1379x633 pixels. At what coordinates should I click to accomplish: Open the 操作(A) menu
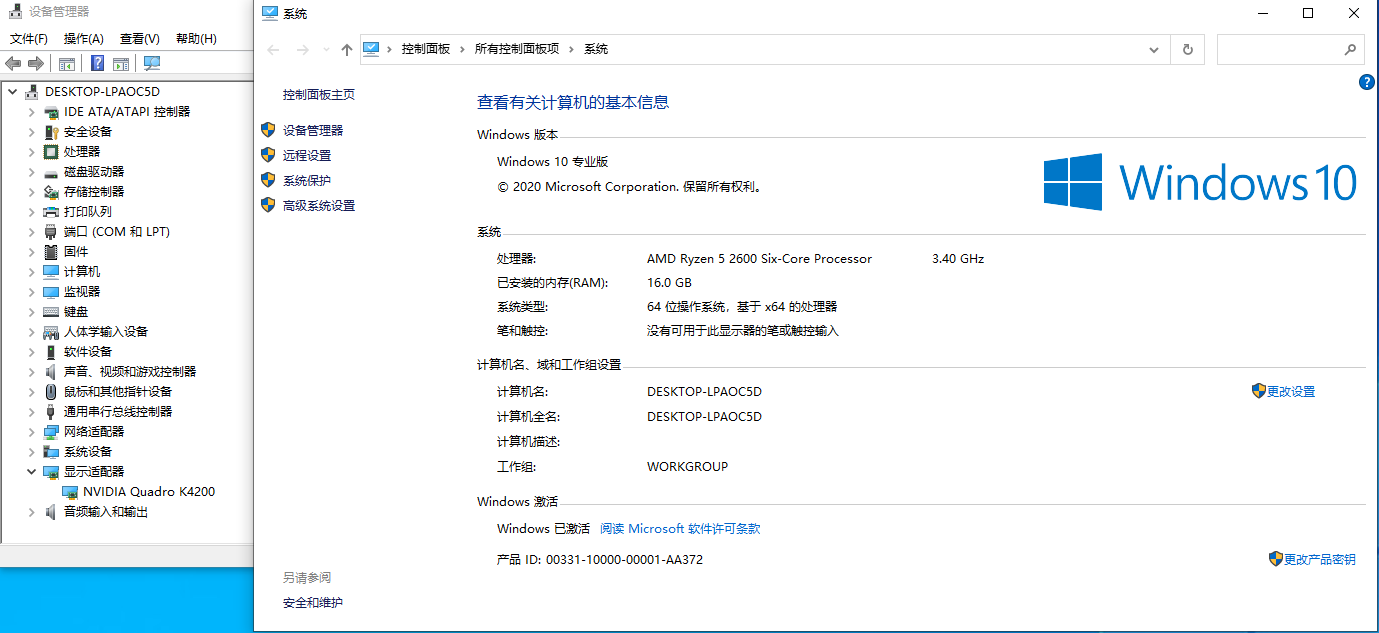[84, 38]
